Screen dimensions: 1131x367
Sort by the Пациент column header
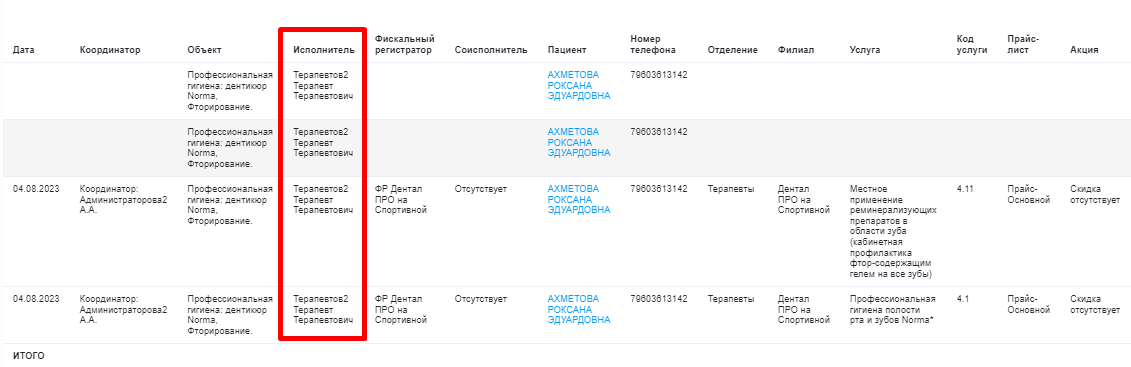[x=567, y=50]
